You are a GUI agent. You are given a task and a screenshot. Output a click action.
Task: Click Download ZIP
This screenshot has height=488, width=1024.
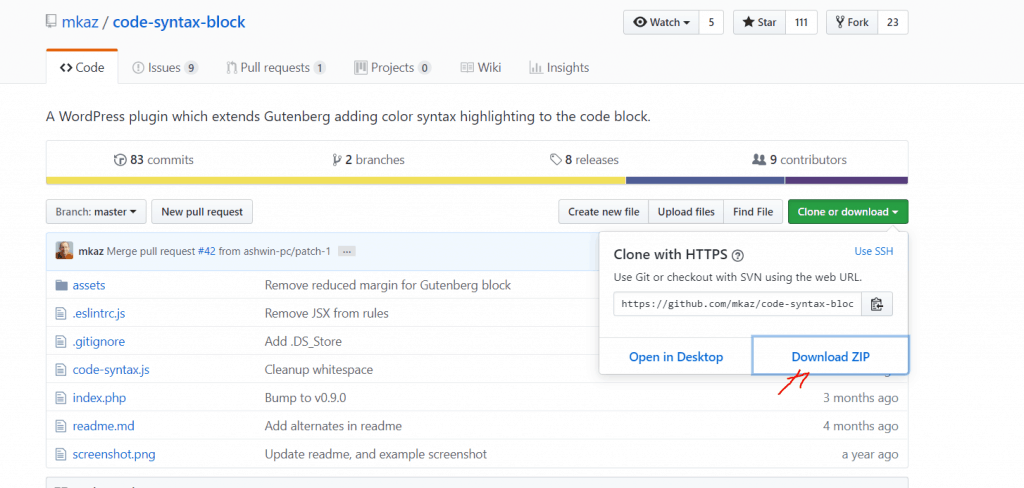point(830,357)
